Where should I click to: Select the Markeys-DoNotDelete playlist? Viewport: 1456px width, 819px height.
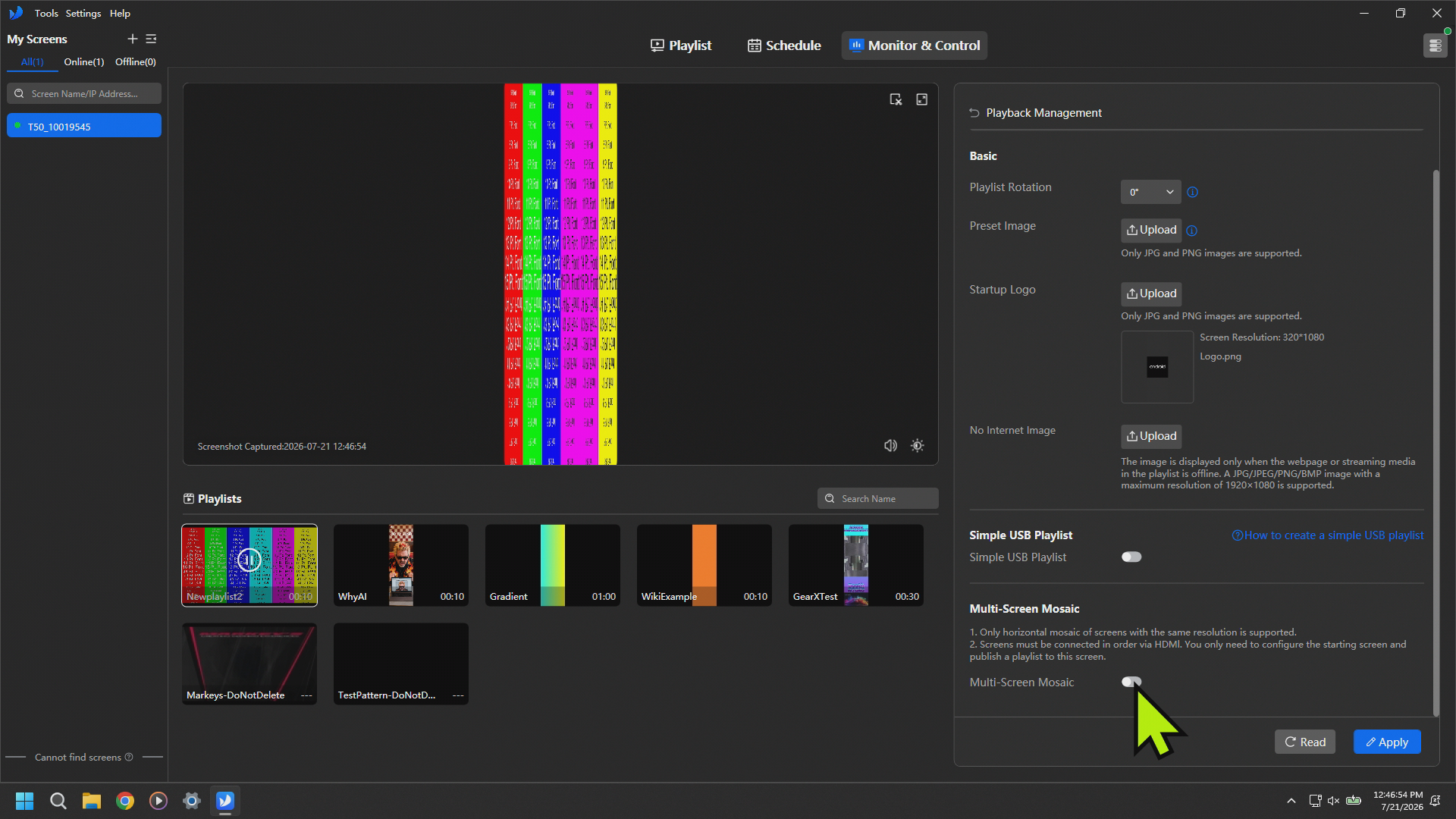coord(249,664)
